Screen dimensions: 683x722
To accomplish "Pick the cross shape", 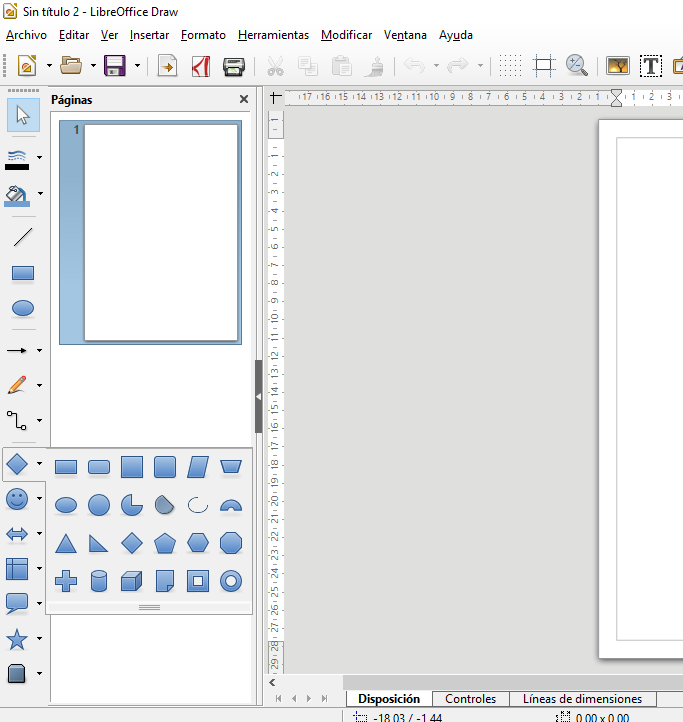I will (x=66, y=581).
